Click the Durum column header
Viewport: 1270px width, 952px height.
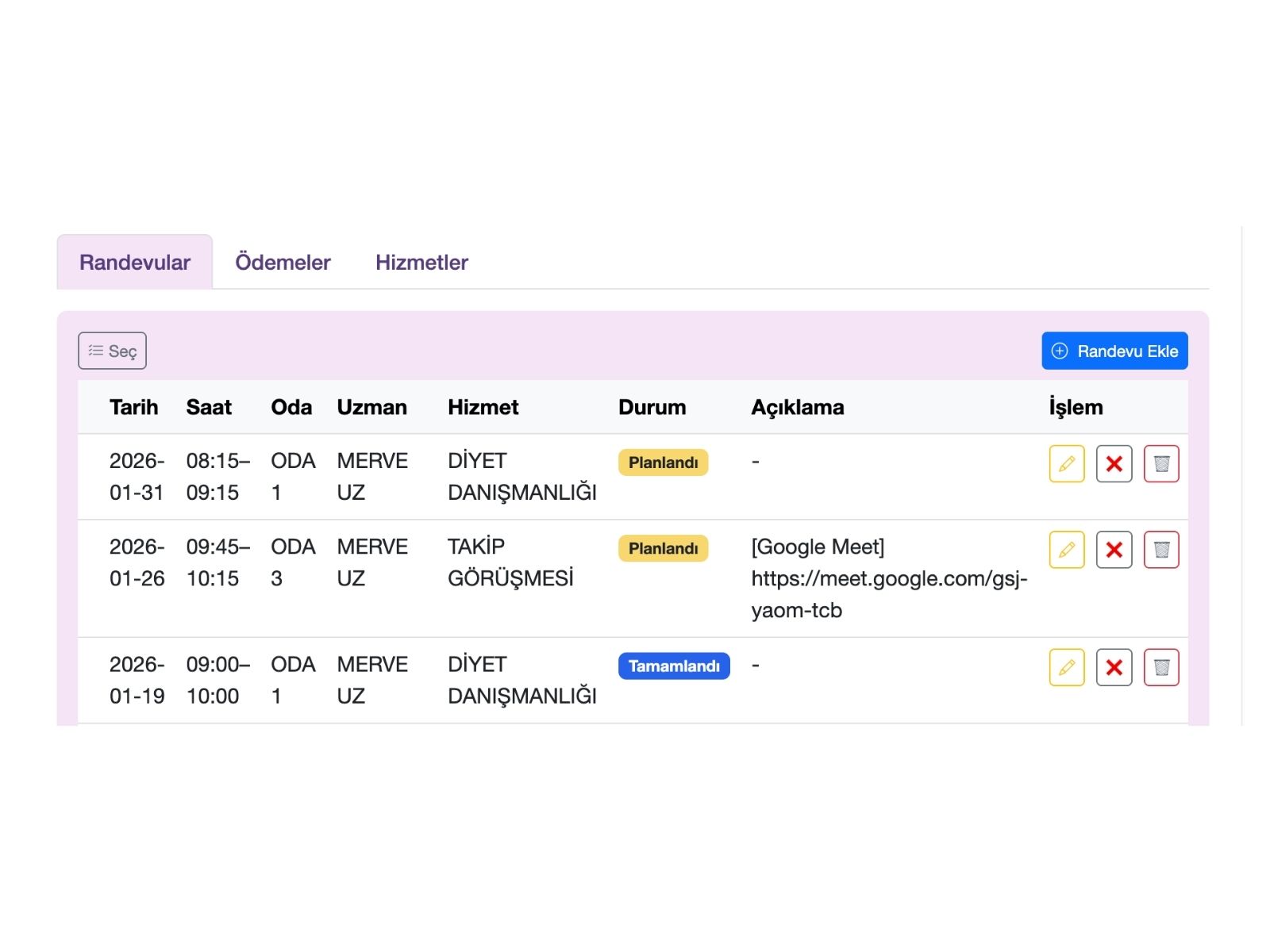point(652,407)
